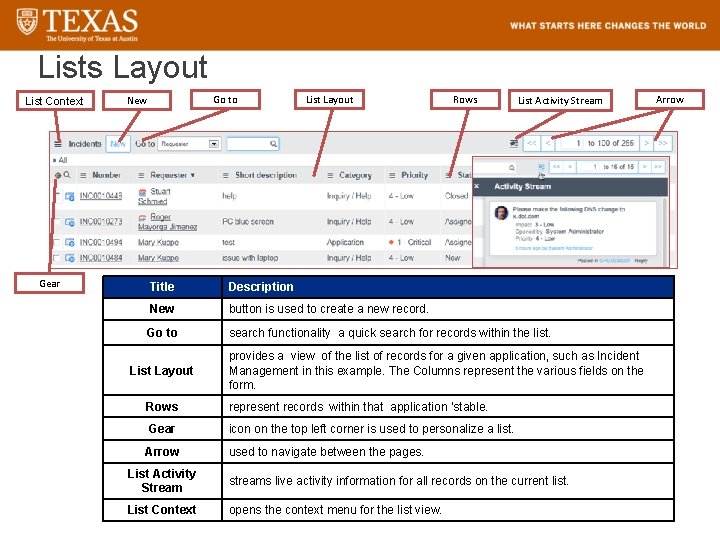The width and height of the screenshot is (720, 540).
Task: Open the Roger Mayorga Jimenez requester link
Action: (x=168, y=222)
